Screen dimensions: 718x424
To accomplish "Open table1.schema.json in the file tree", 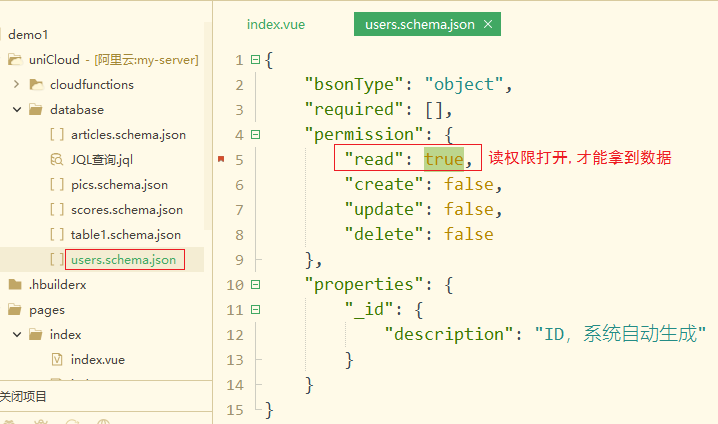I will click(125, 235).
